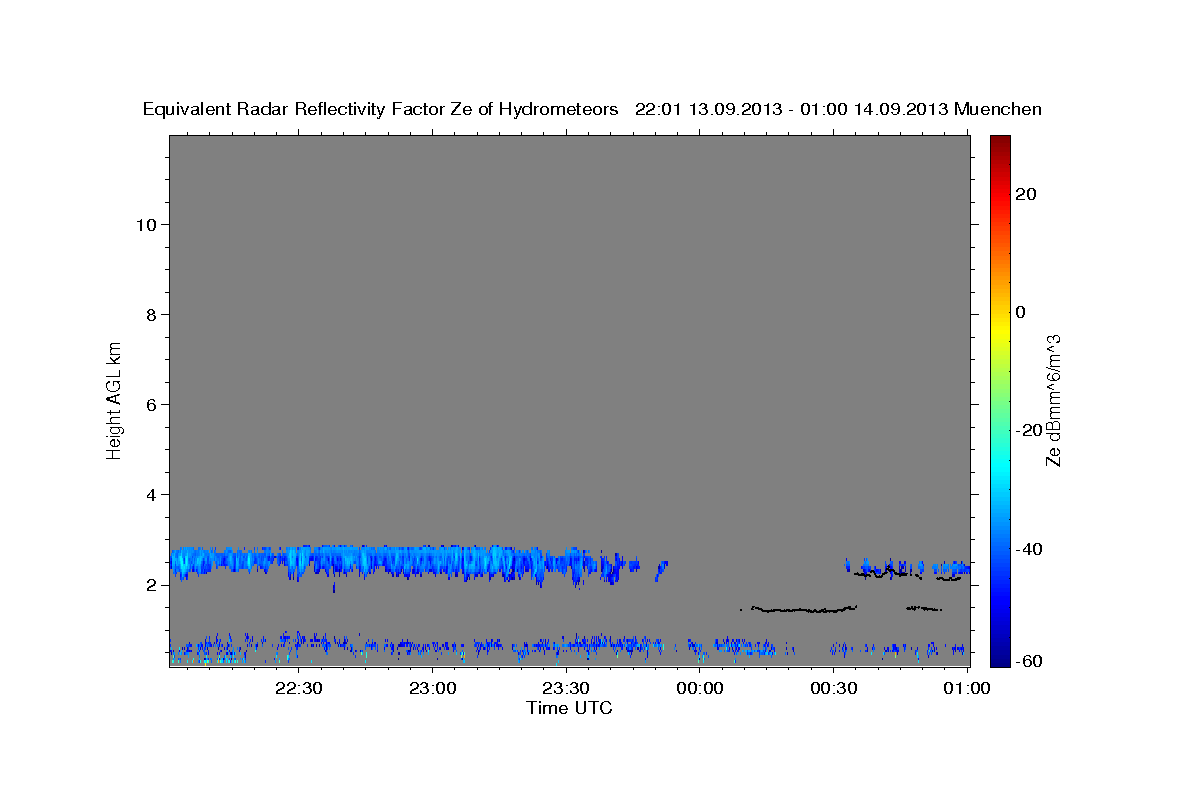
Task: Click the colorbar value label '0'
Action: point(1021,312)
